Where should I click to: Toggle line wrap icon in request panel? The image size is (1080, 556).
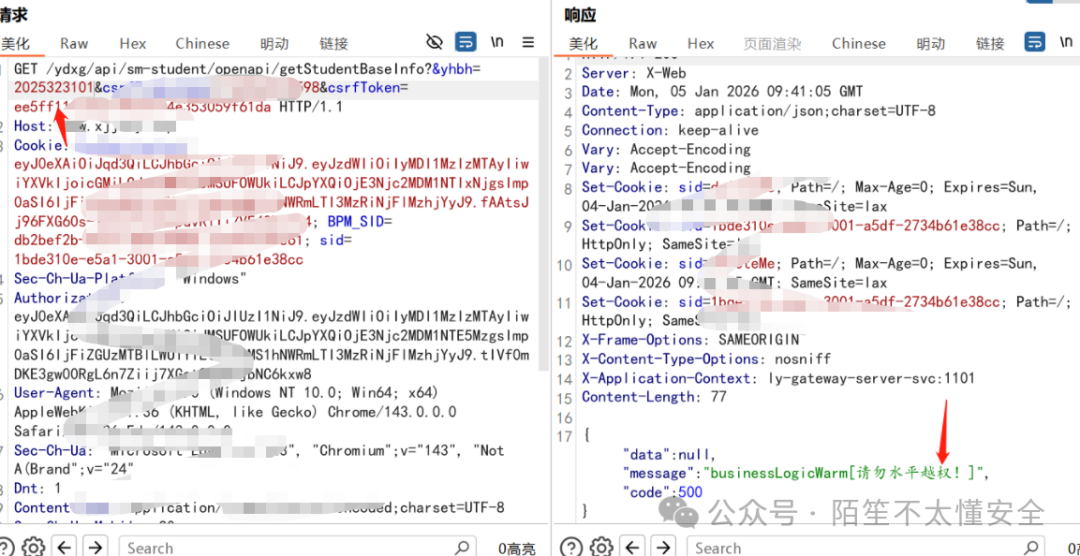pos(466,42)
